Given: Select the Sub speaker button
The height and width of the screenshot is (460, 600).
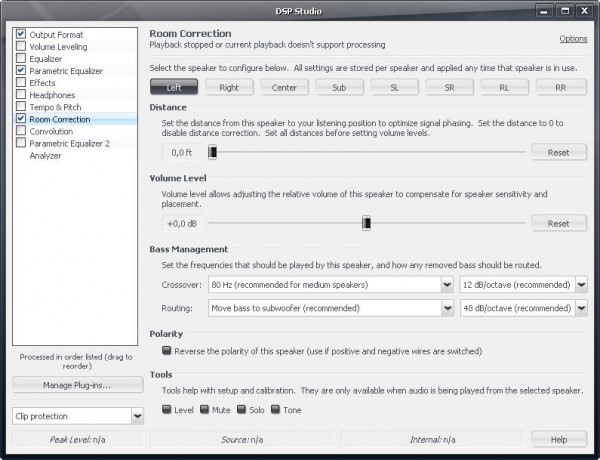Looking at the screenshot, I should click(339, 87).
